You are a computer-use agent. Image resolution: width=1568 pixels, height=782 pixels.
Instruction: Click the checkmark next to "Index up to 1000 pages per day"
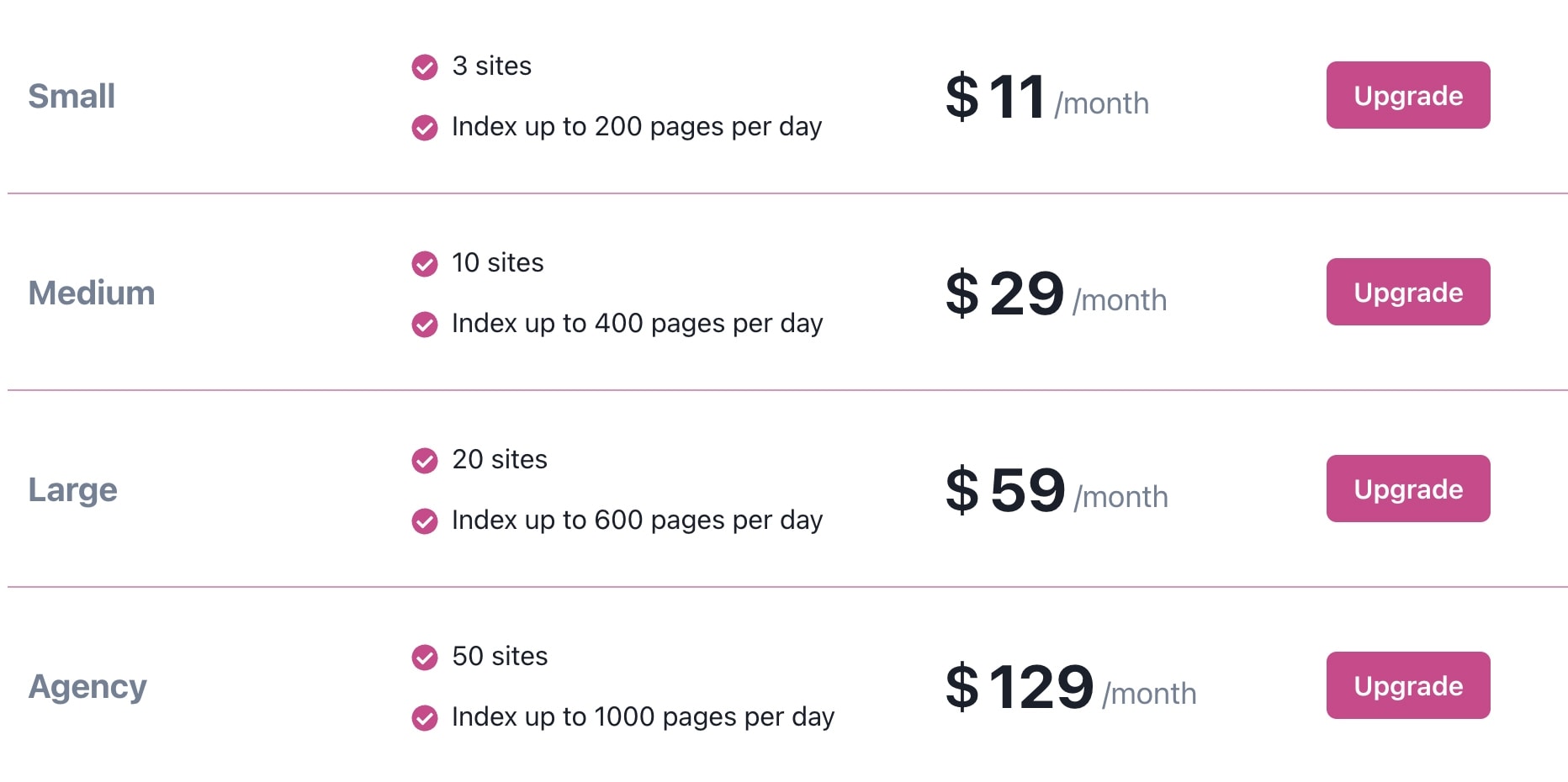click(424, 717)
